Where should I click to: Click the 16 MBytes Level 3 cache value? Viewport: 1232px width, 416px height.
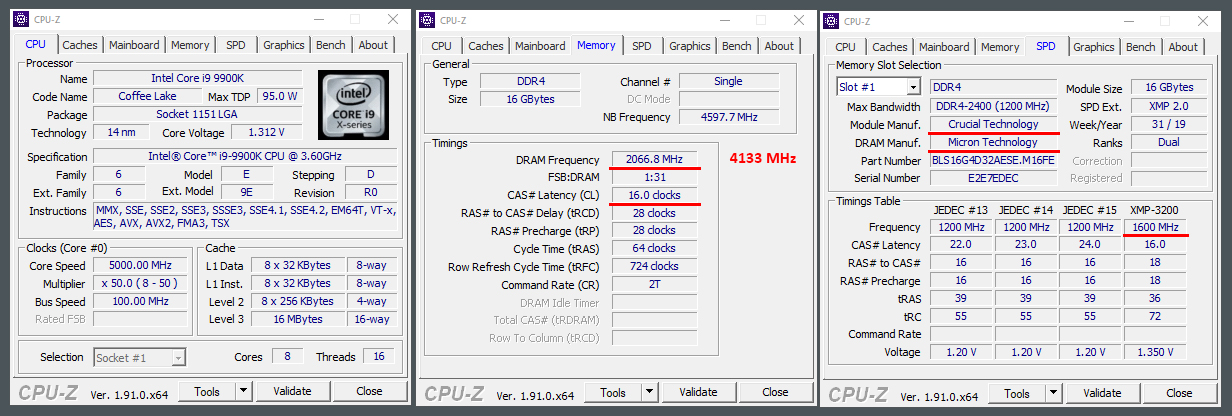point(298,319)
